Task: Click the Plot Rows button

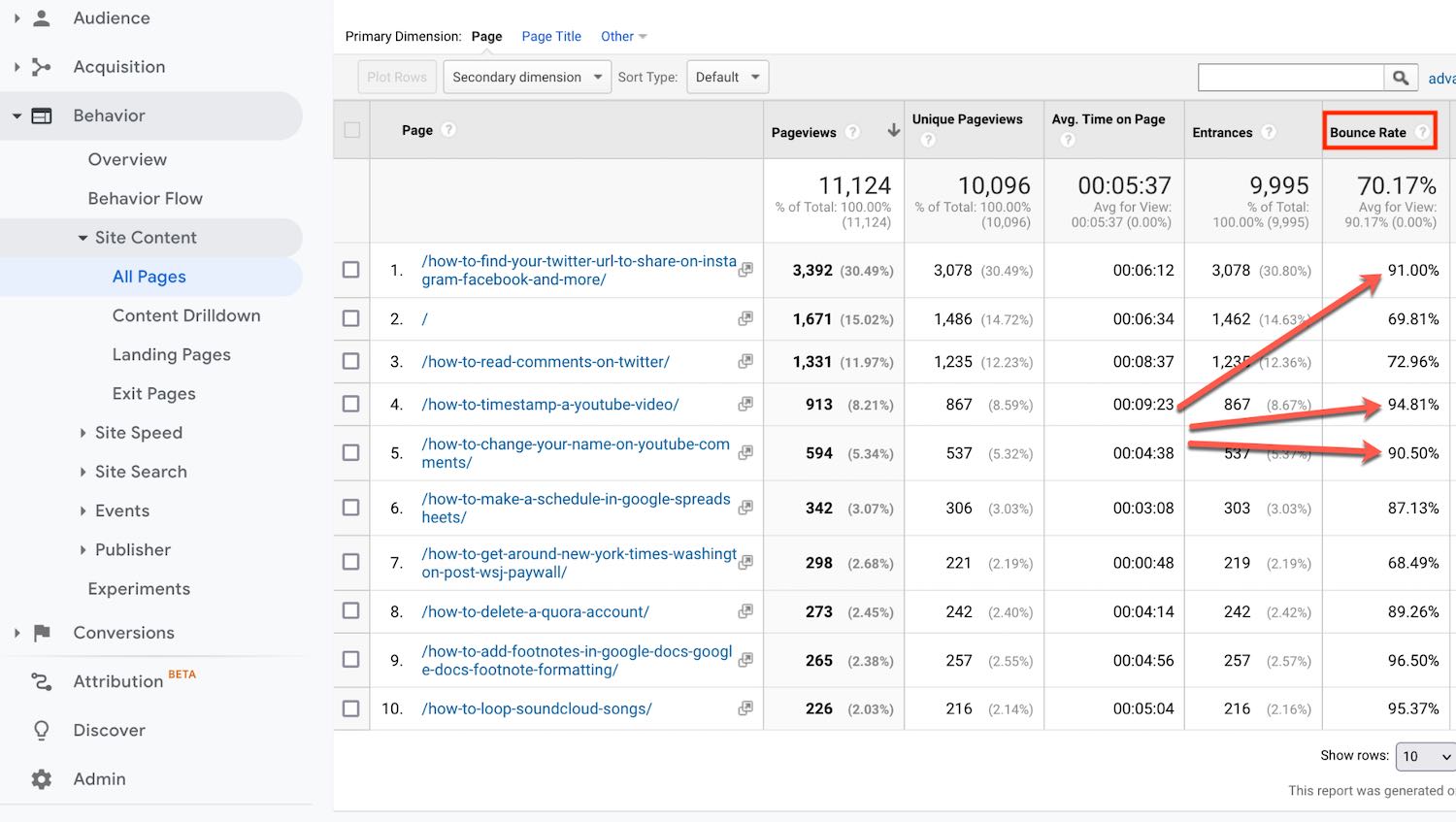Action: [x=397, y=78]
